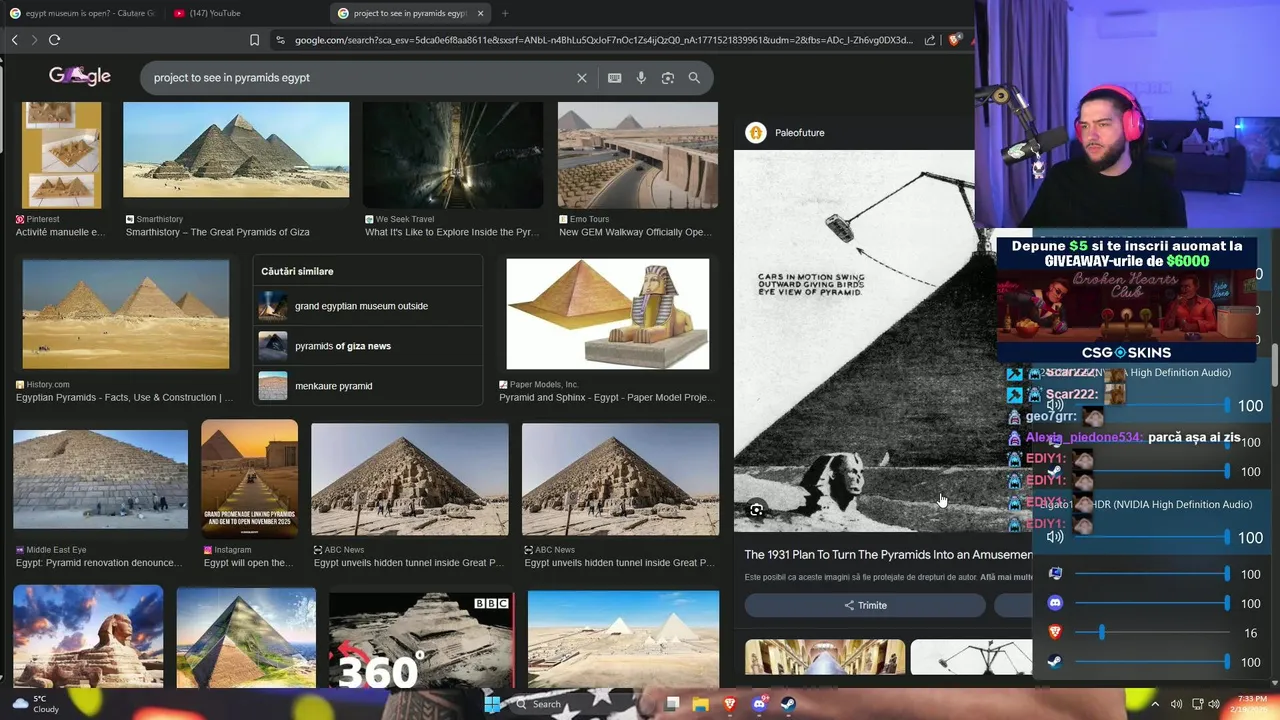
Task: Reload the current page
Action: [55, 40]
